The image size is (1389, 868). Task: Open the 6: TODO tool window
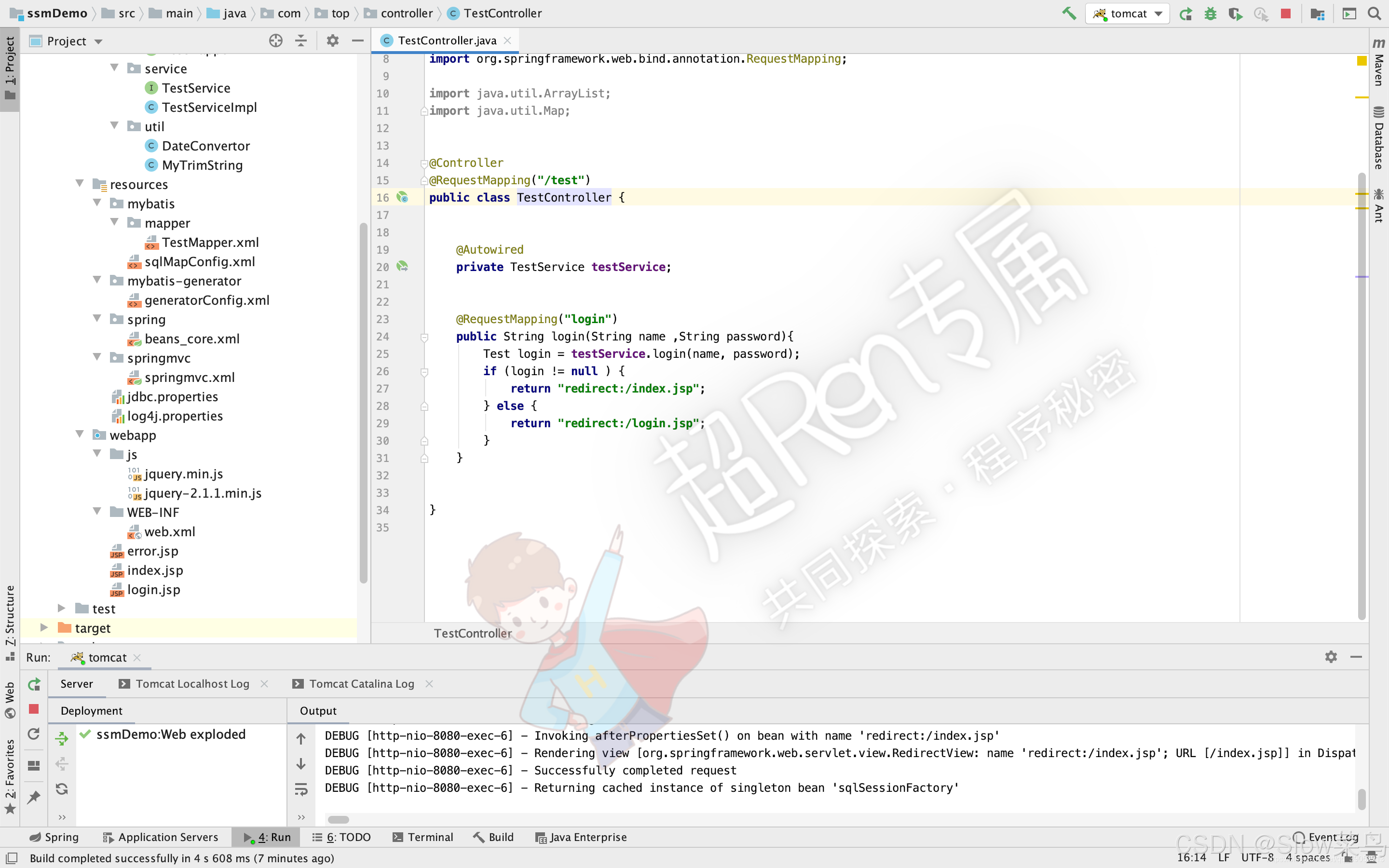pyautogui.click(x=341, y=837)
